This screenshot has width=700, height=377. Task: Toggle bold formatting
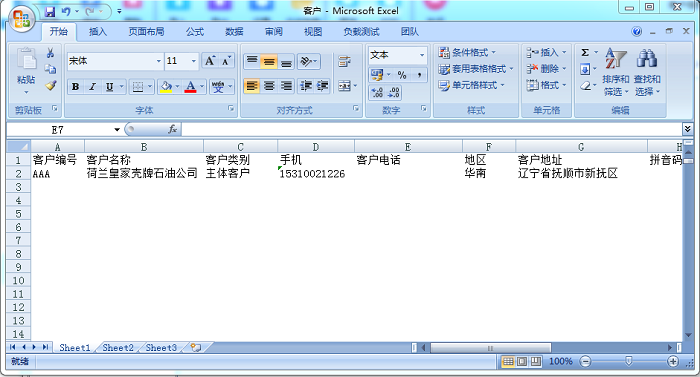point(75,87)
